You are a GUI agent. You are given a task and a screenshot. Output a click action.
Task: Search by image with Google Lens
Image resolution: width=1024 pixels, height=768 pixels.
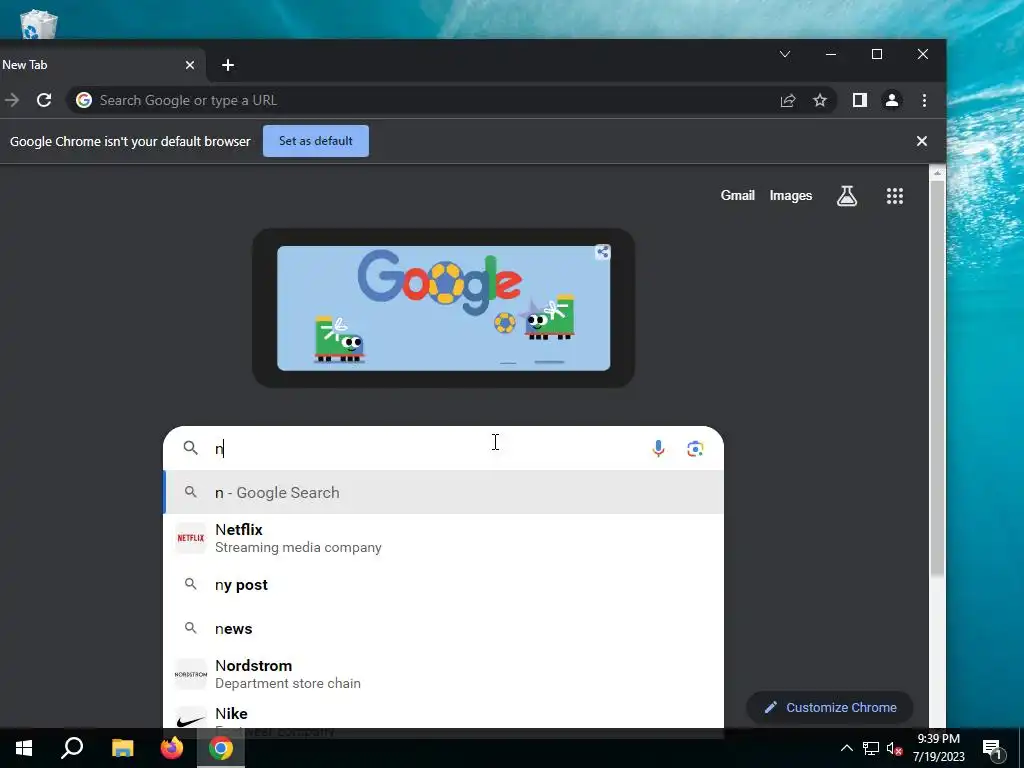[695, 449]
